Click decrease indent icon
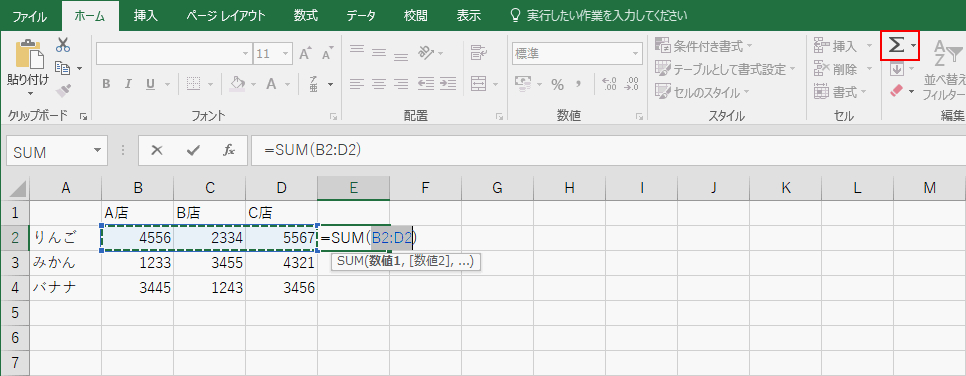This screenshot has width=966, height=376. 425,84
